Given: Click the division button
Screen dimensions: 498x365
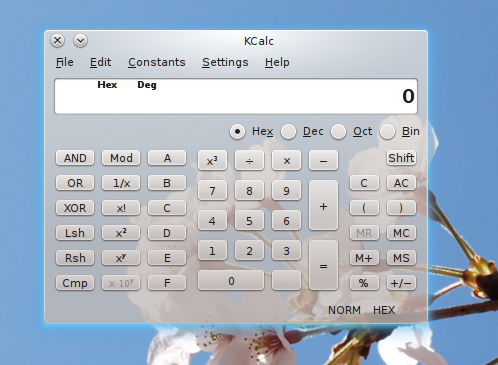Looking at the screenshot, I should [x=249, y=160].
